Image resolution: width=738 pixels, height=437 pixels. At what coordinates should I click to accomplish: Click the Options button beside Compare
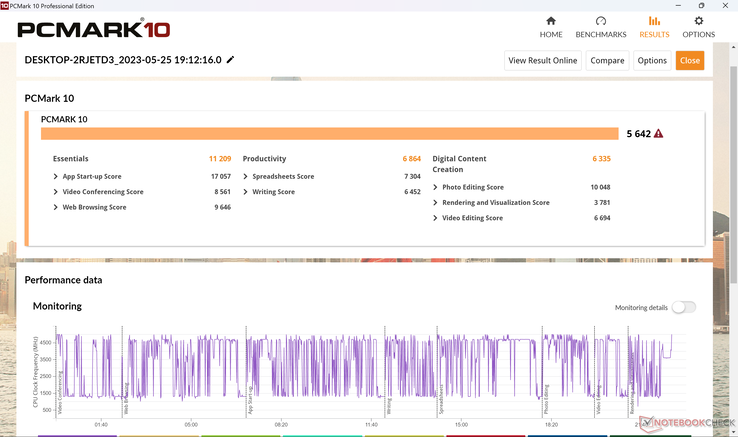tap(652, 60)
